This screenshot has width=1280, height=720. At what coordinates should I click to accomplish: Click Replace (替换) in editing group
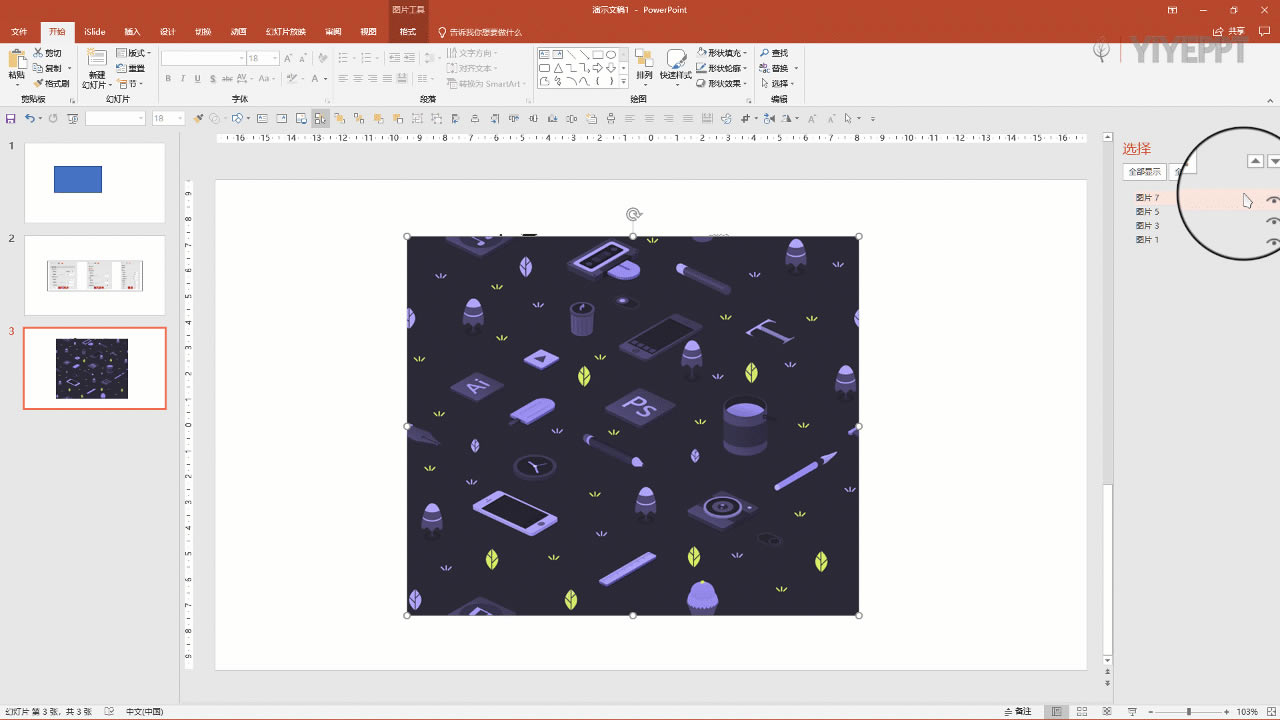coord(777,68)
